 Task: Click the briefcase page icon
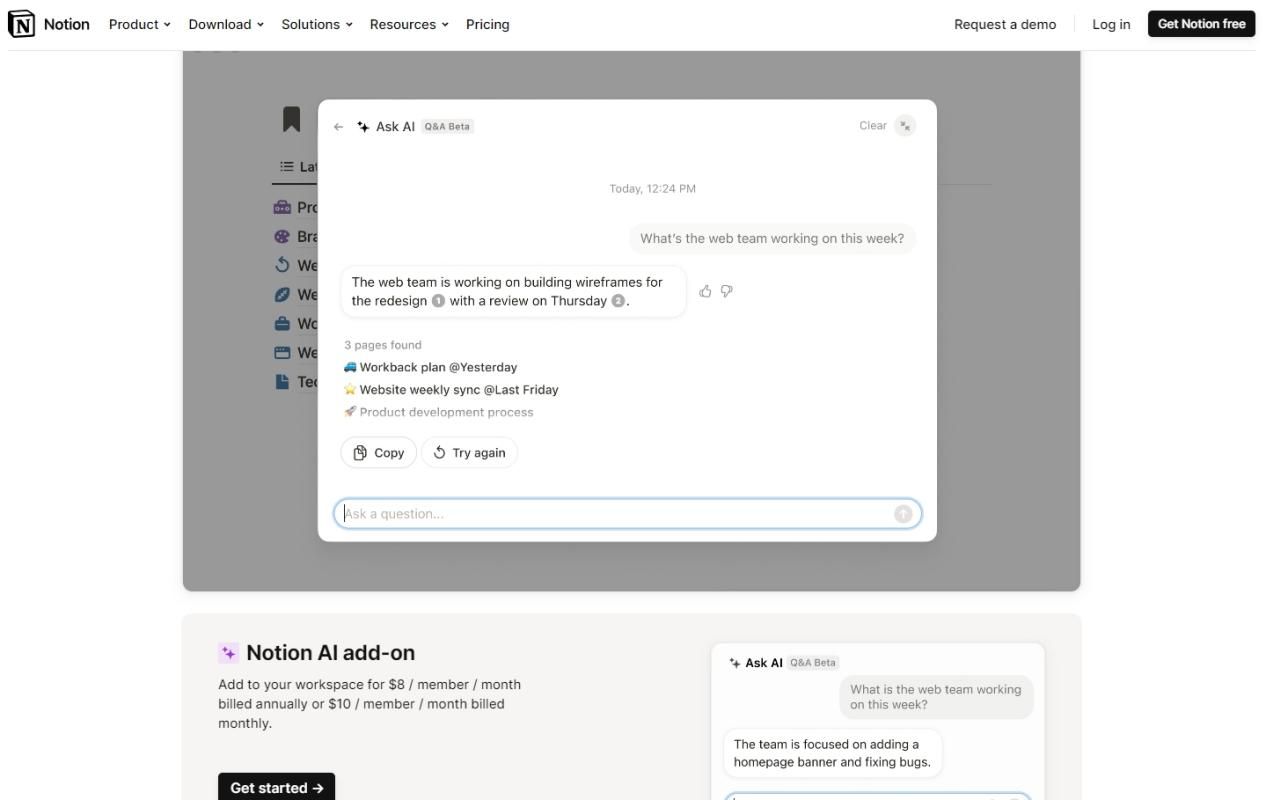tap(282, 324)
